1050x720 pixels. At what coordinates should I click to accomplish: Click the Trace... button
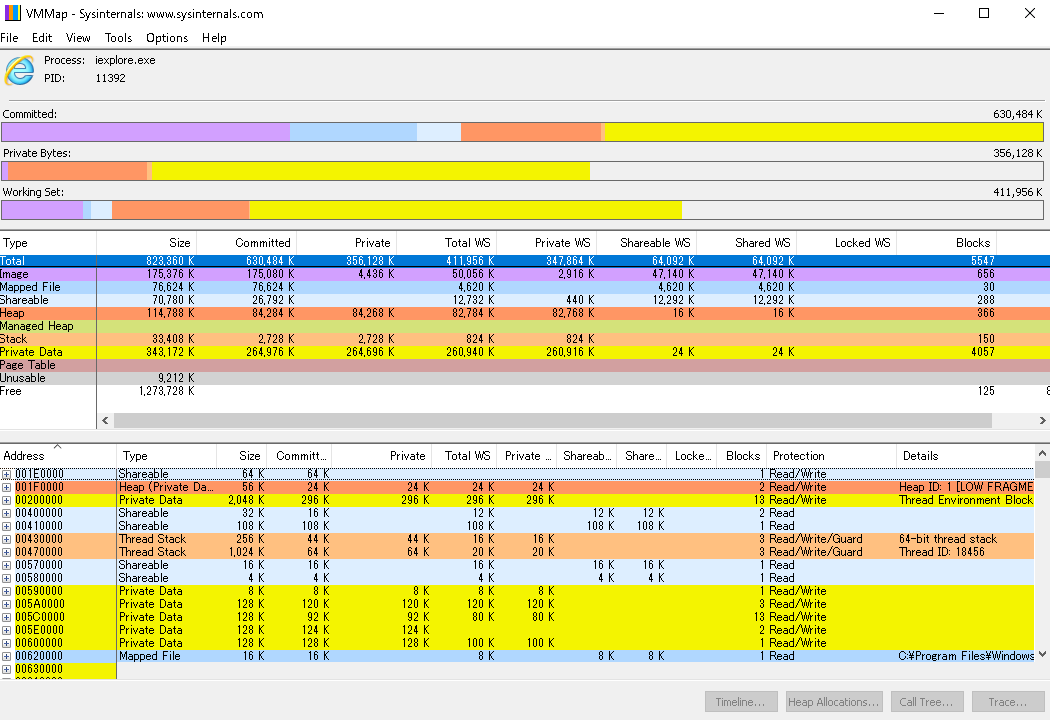[x=1008, y=702]
